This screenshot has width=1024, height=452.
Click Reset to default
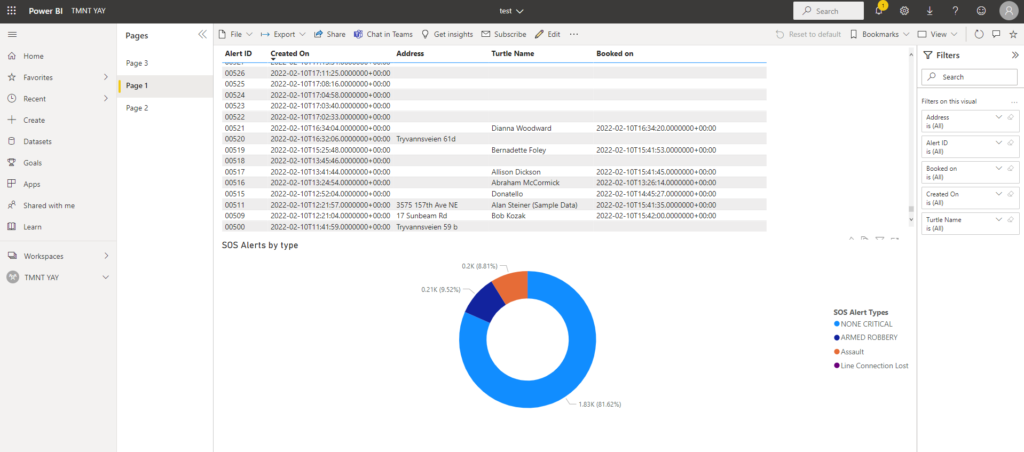808,34
